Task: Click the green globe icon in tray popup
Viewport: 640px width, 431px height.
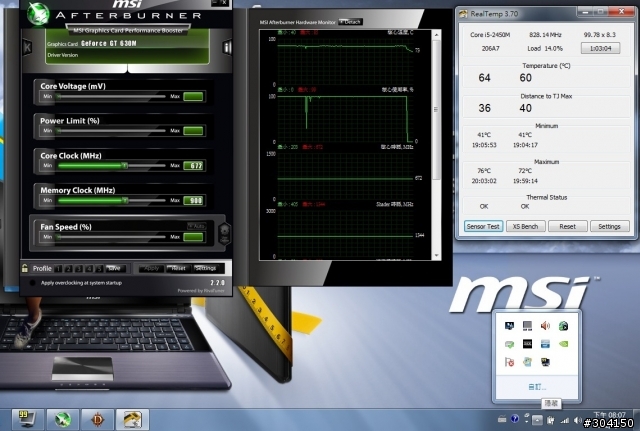Action: pyautogui.click(x=563, y=325)
